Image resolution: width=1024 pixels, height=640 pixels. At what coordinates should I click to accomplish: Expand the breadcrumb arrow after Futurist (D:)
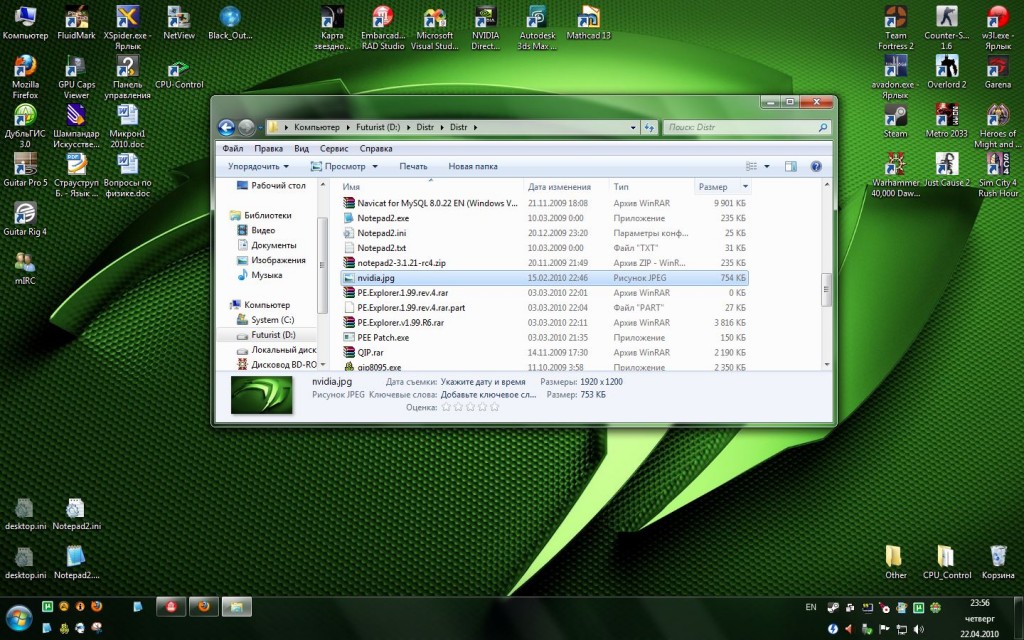(408, 127)
